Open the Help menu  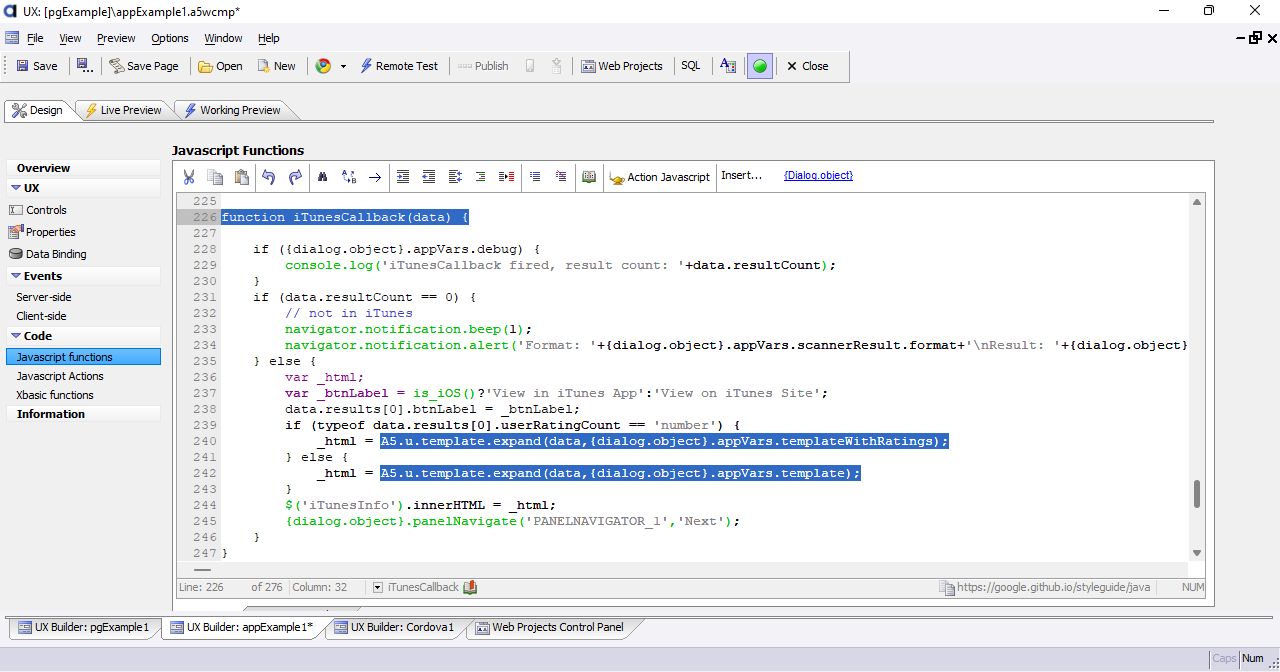point(269,38)
